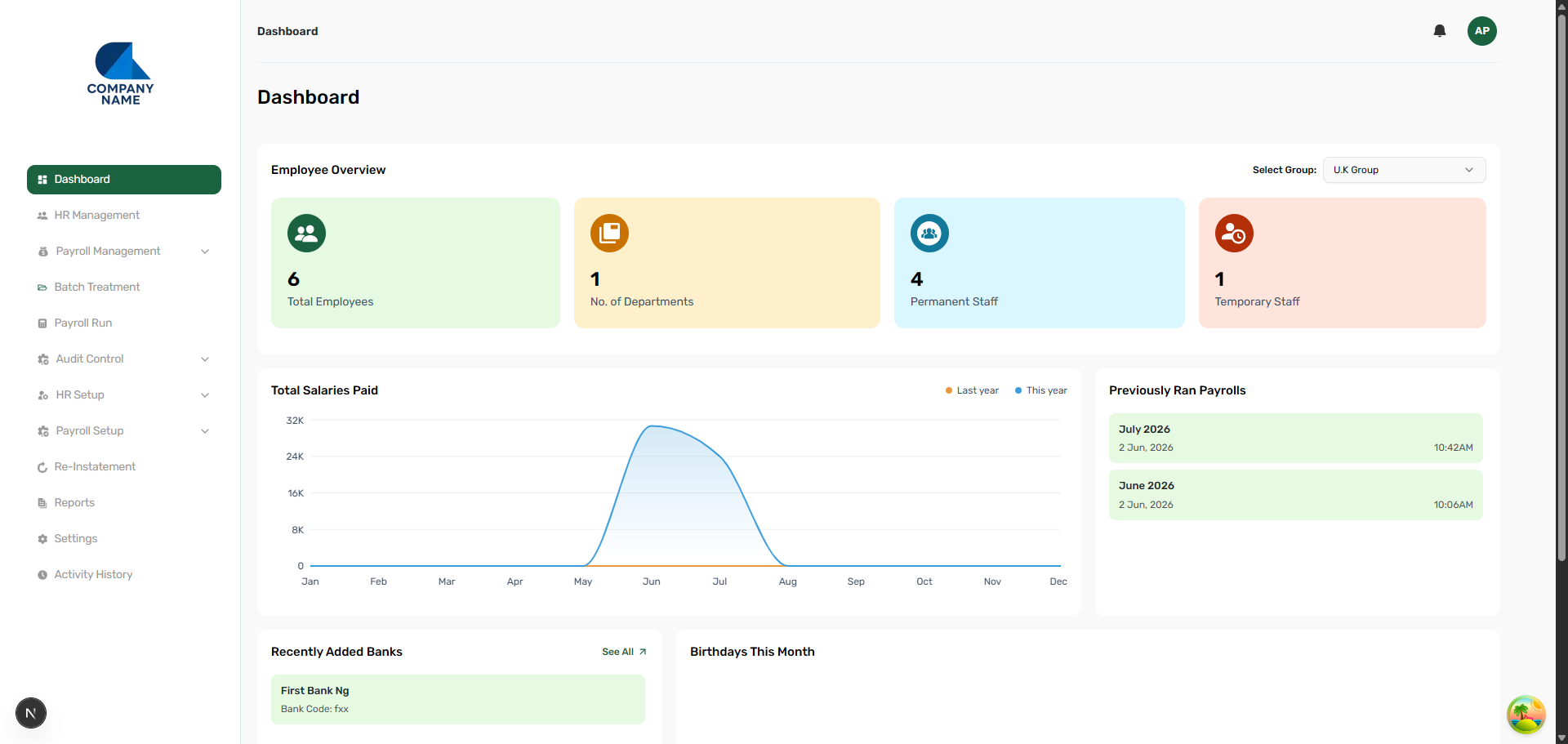The height and width of the screenshot is (744, 1568).
Task: Toggle the Last year chart legend
Action: pyautogui.click(x=972, y=390)
